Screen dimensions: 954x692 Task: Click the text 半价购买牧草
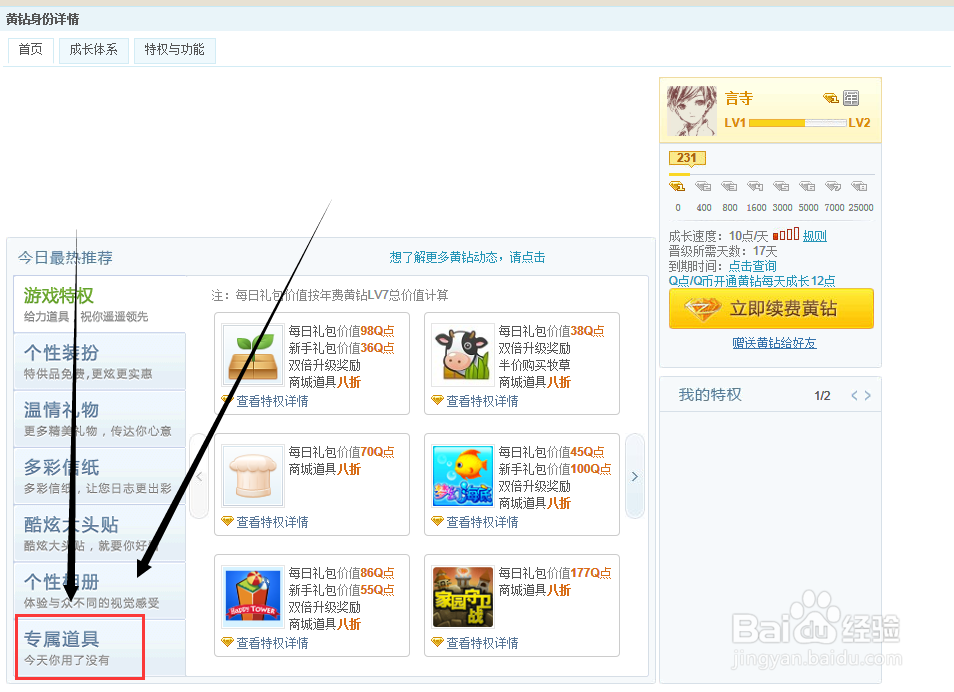(x=534, y=365)
